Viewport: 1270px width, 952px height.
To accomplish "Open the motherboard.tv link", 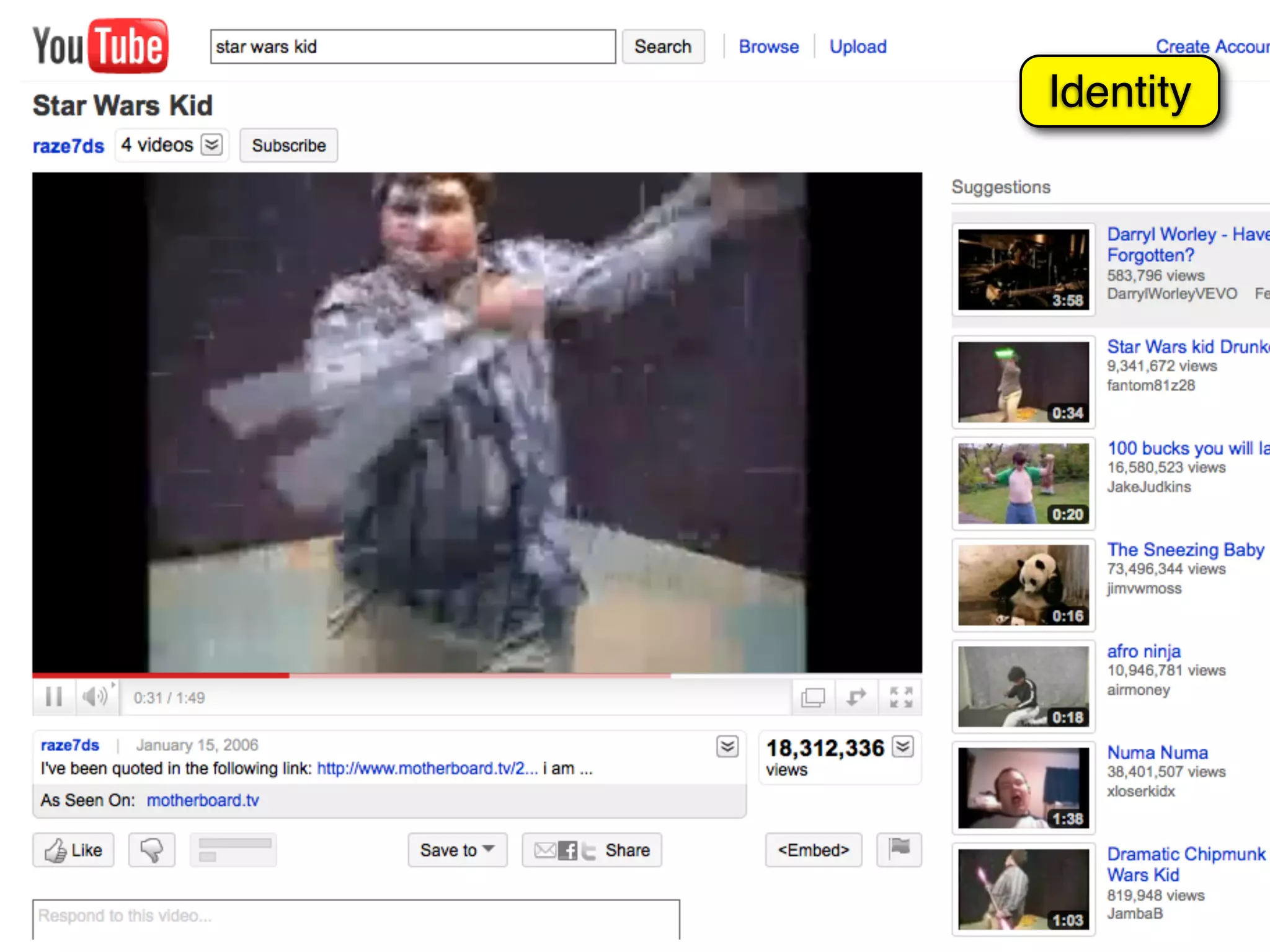I will [x=203, y=800].
